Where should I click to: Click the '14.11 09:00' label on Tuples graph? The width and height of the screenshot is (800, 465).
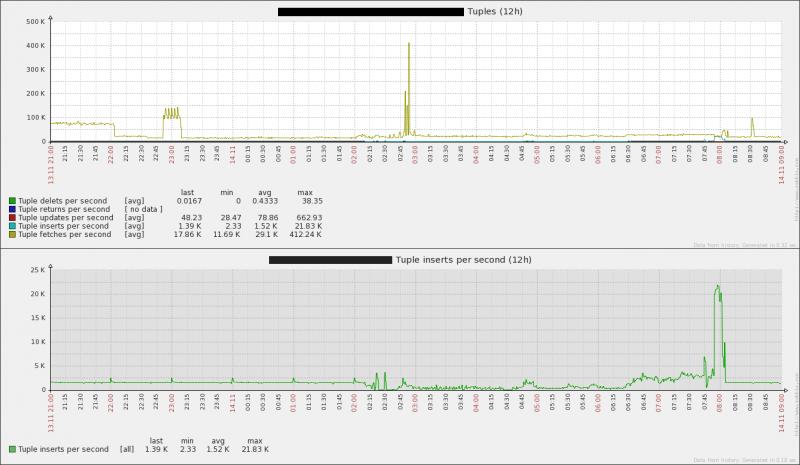781,164
